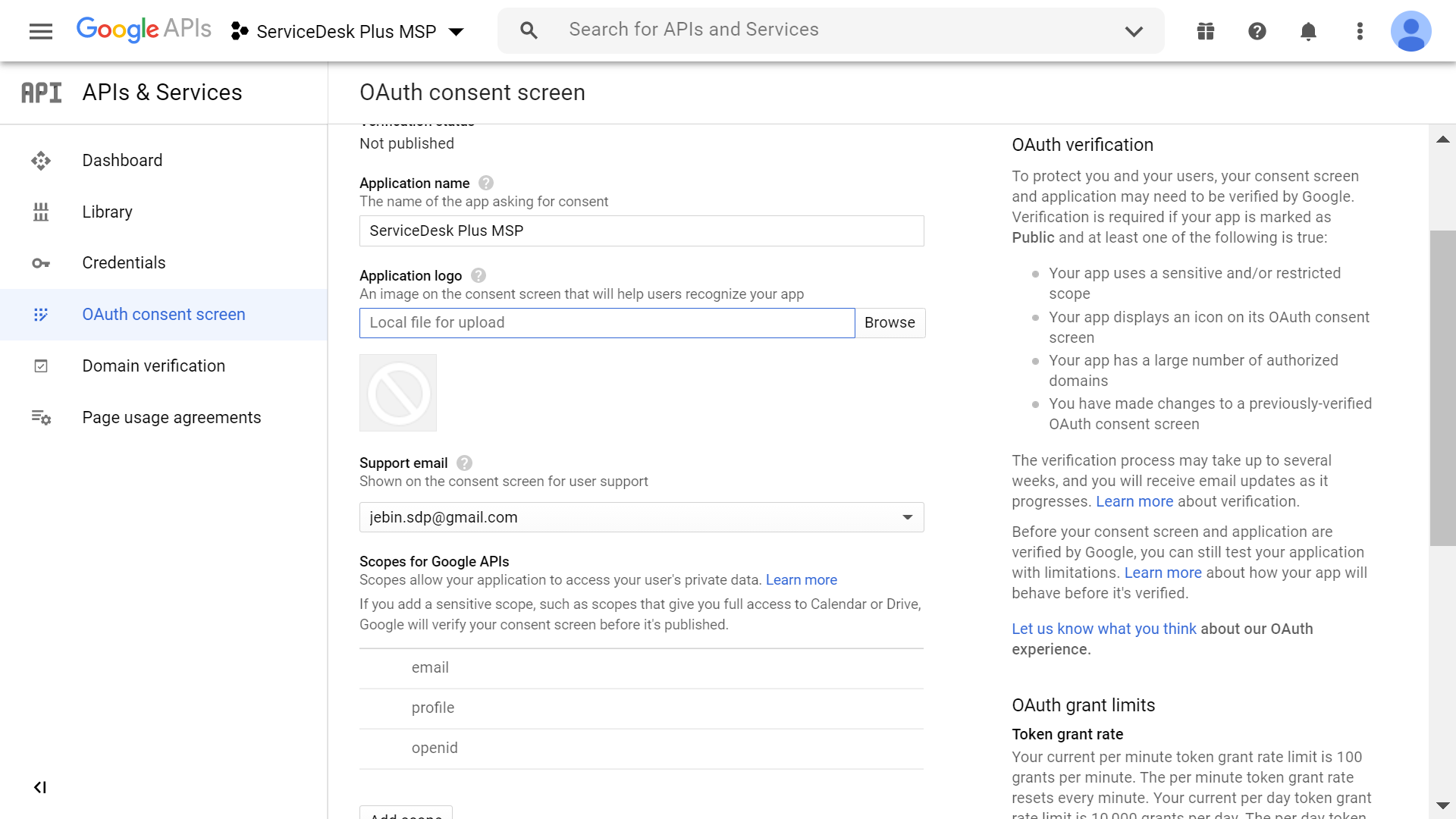Click the application logo placeholder thumbnail
1456x819 pixels.
coord(398,393)
